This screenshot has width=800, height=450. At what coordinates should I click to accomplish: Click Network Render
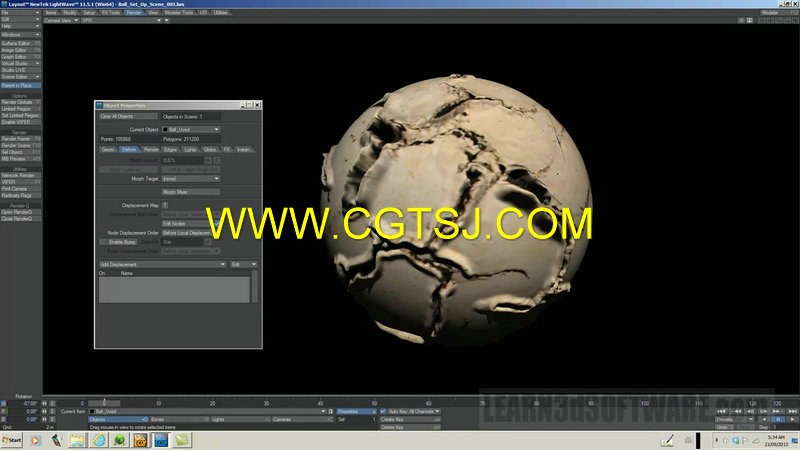click(20, 175)
